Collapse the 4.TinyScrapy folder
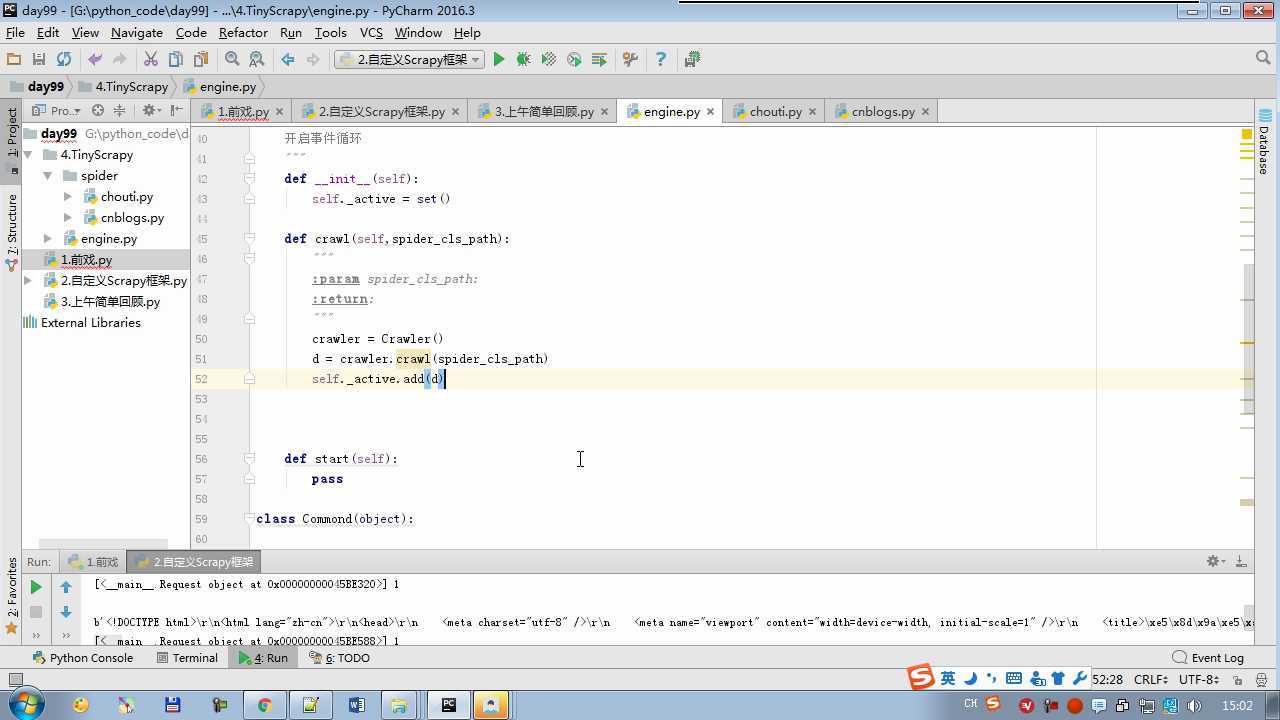The height and width of the screenshot is (720, 1280). [29, 155]
